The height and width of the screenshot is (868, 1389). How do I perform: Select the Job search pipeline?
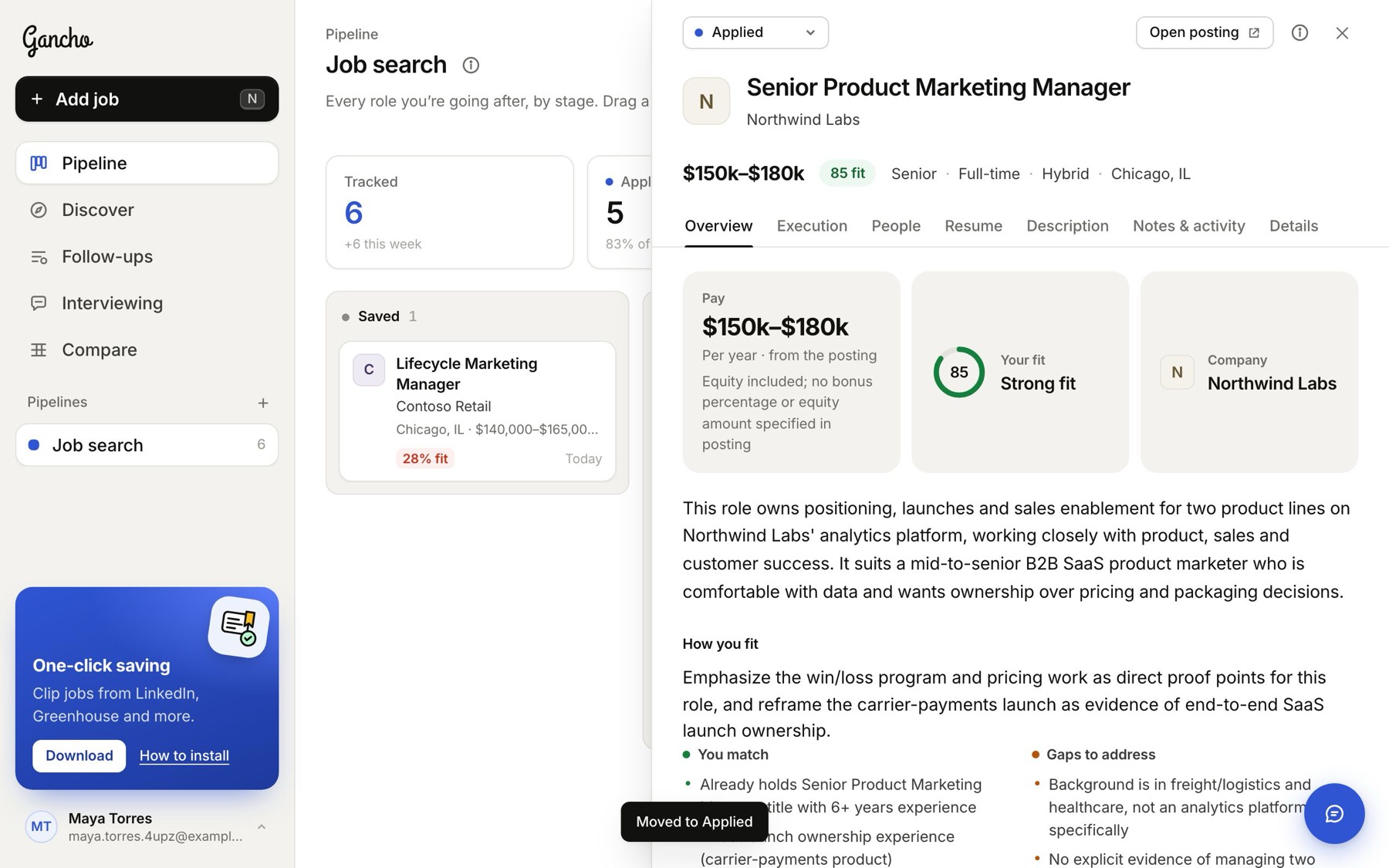(147, 445)
